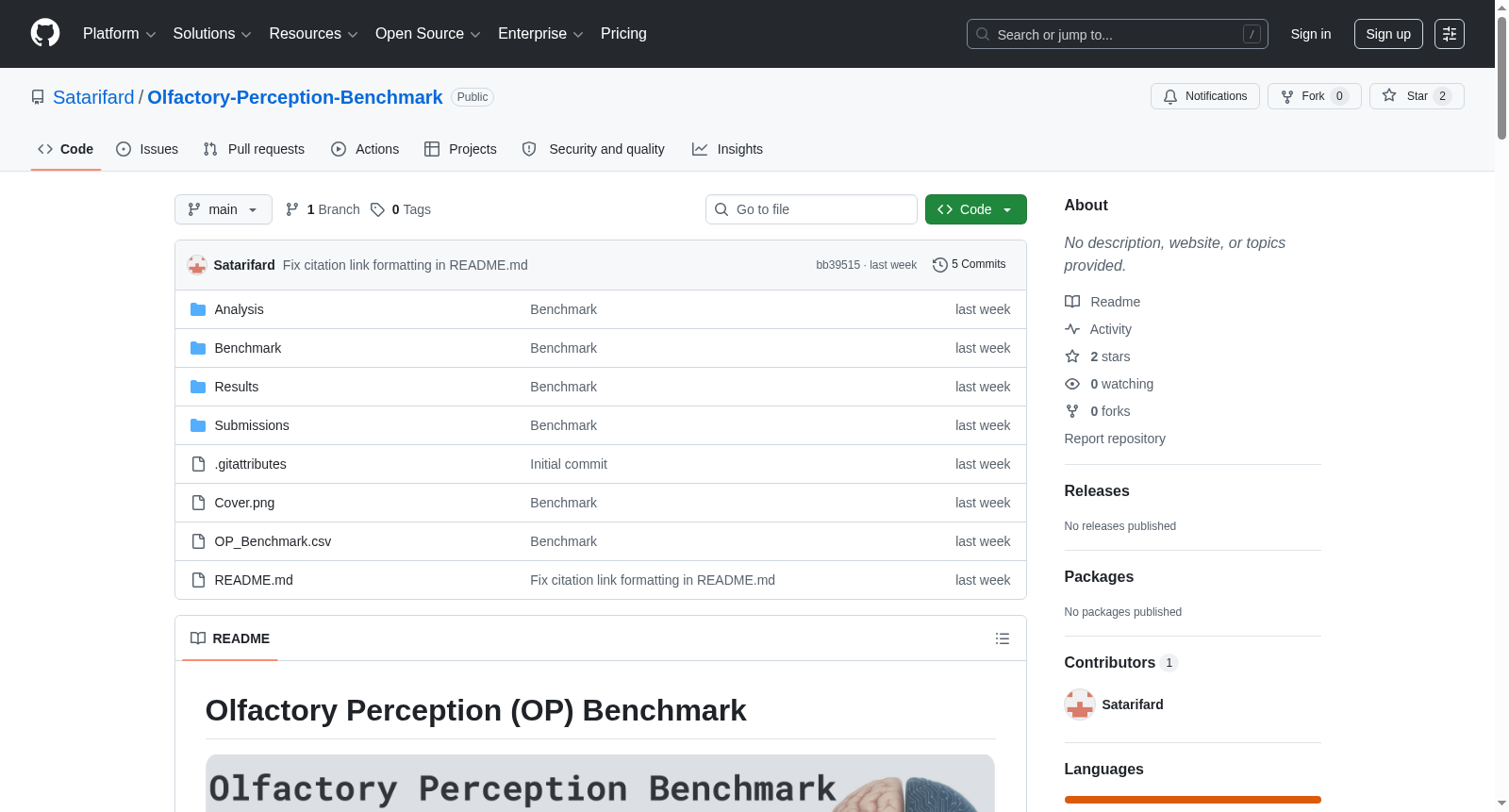The height and width of the screenshot is (812, 1509).
Task: Open the main branch selector dropdown
Action: pyautogui.click(x=224, y=209)
